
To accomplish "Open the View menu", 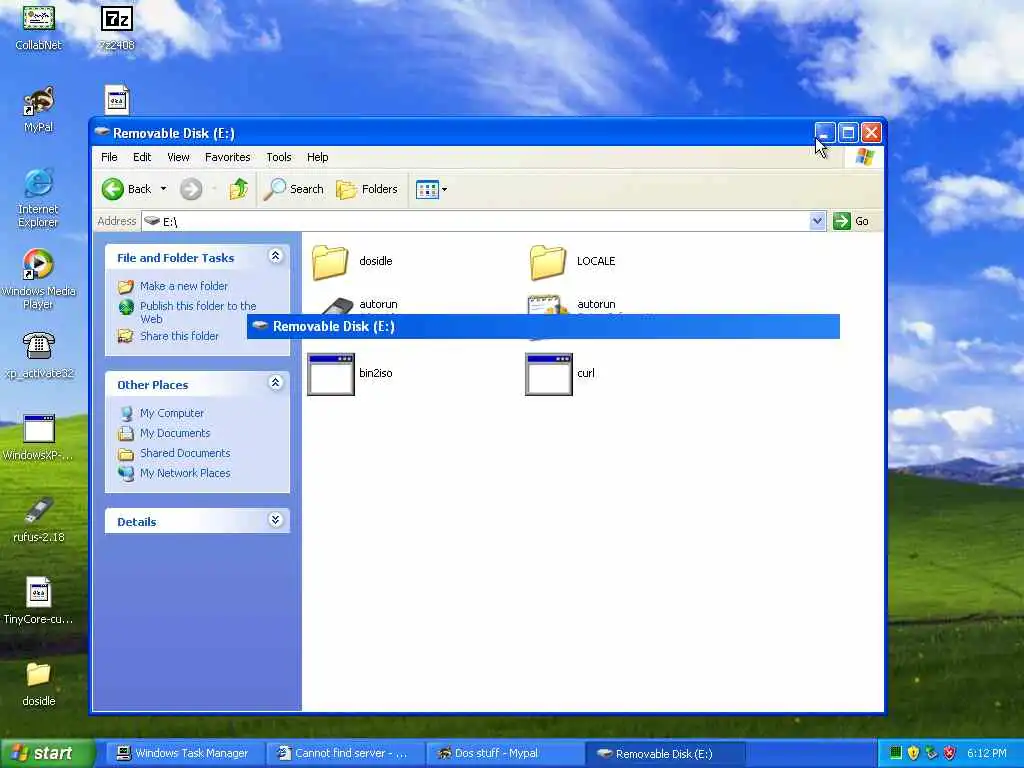I will click(x=178, y=157).
